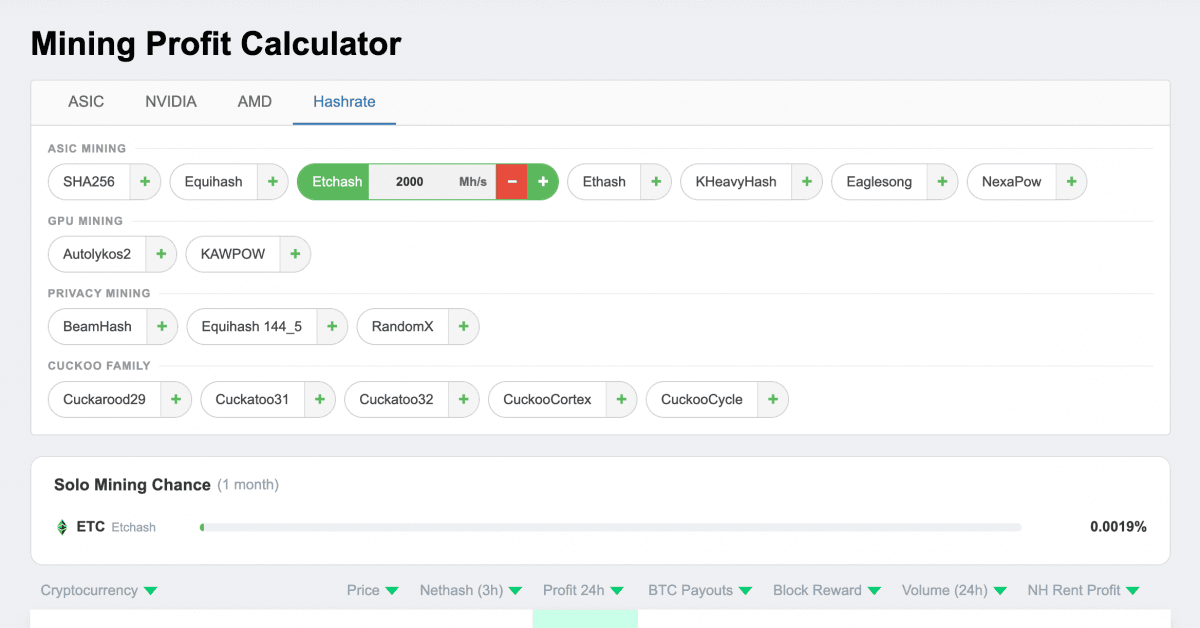
Task: Open the Cryptocurrency column sort dropdown
Action: point(150,591)
